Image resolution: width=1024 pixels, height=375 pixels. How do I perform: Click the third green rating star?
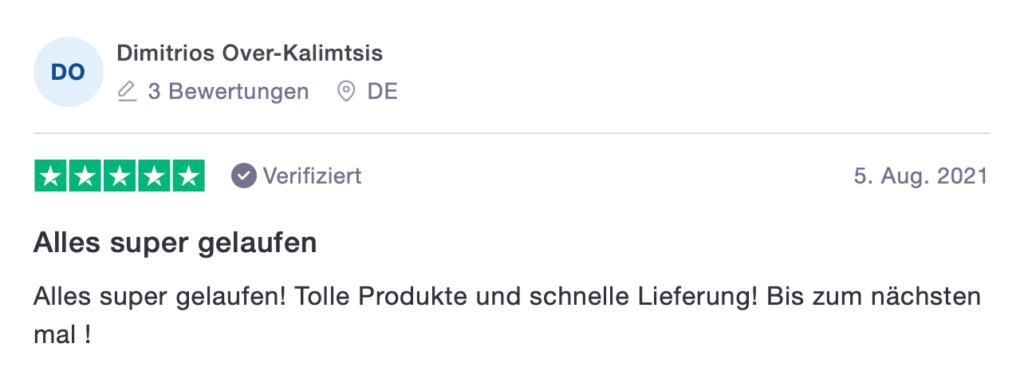[120, 176]
